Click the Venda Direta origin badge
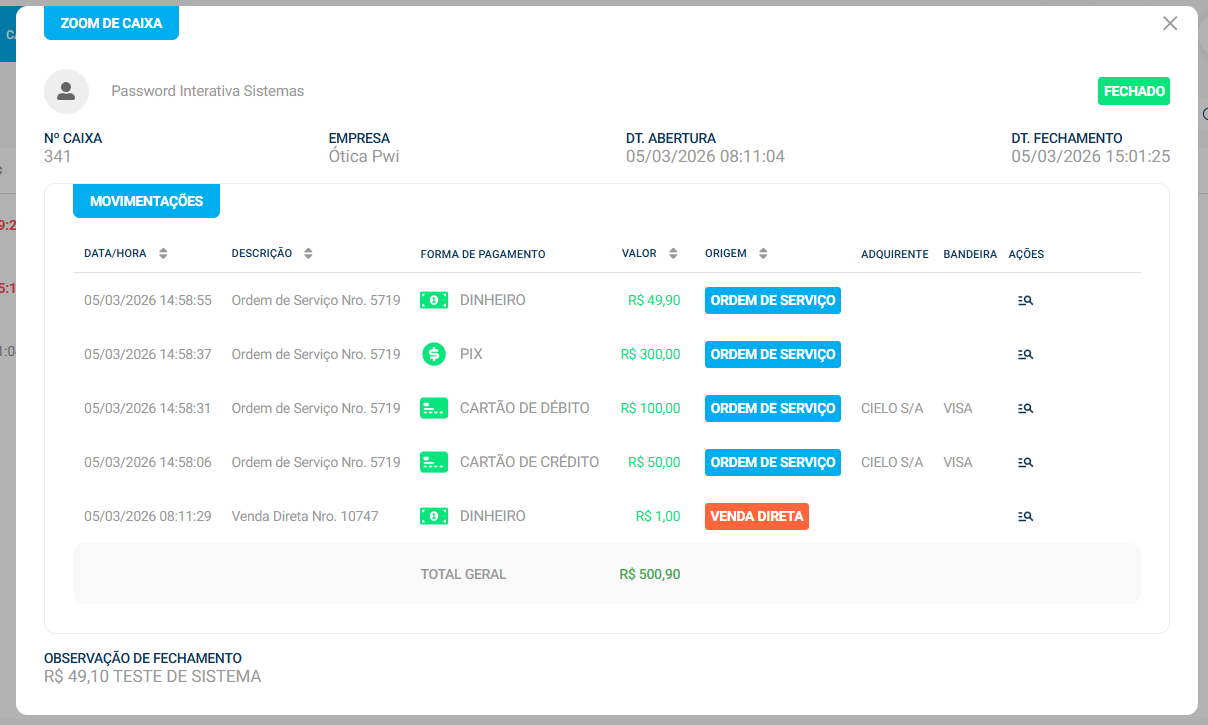Image resolution: width=1208 pixels, height=725 pixels. (x=756, y=516)
